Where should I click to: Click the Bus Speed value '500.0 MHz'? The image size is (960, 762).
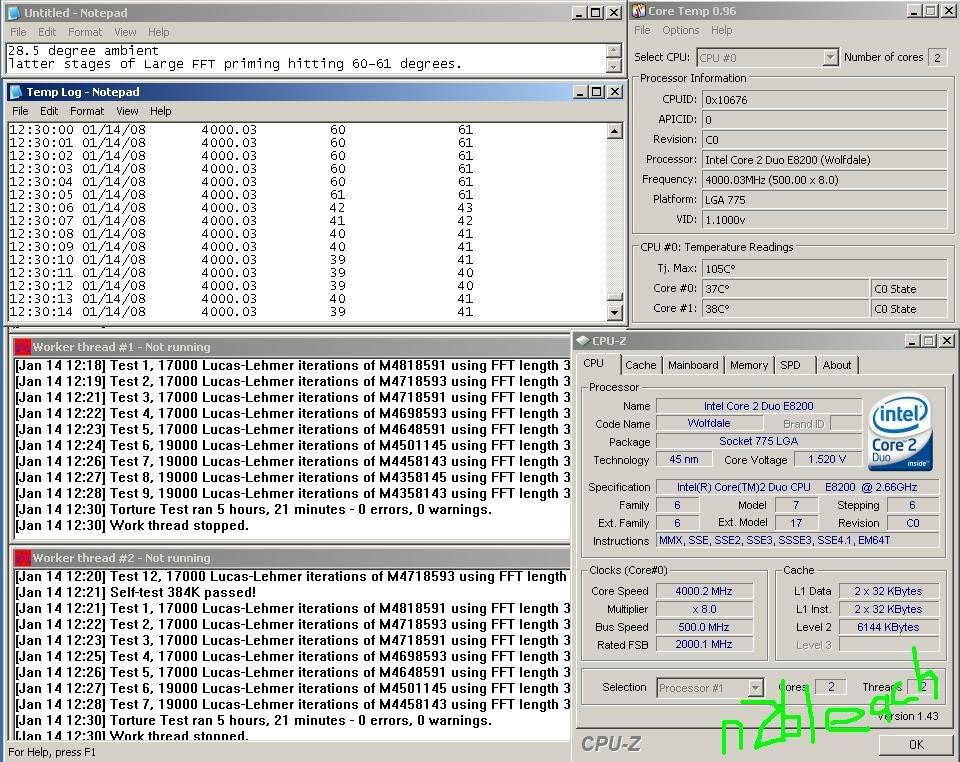(x=704, y=627)
